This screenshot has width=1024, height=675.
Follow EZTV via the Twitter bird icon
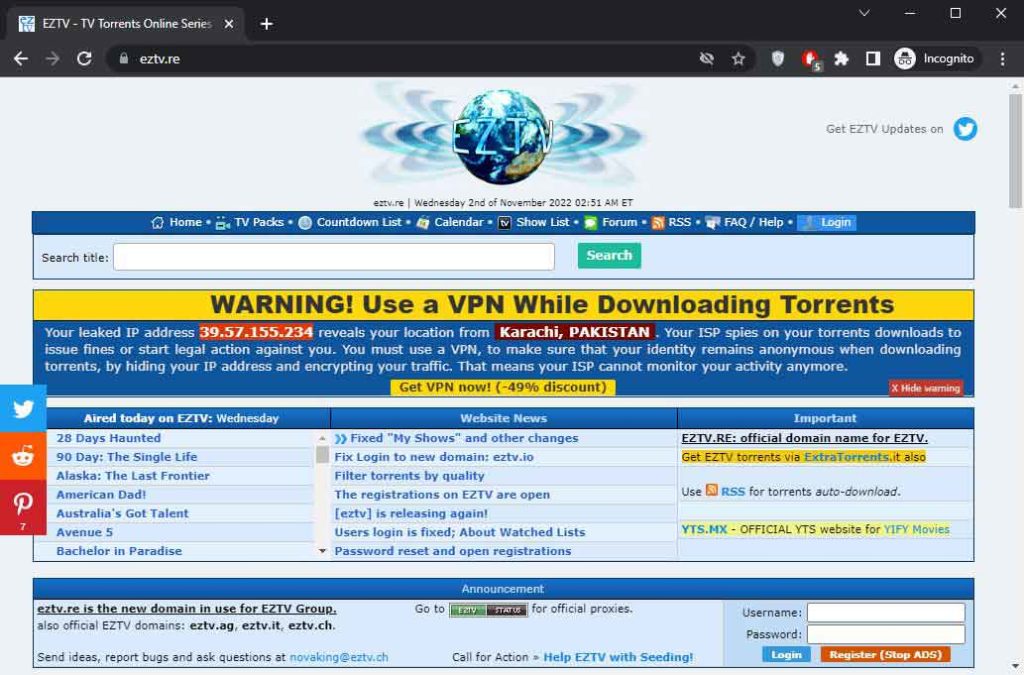click(963, 129)
